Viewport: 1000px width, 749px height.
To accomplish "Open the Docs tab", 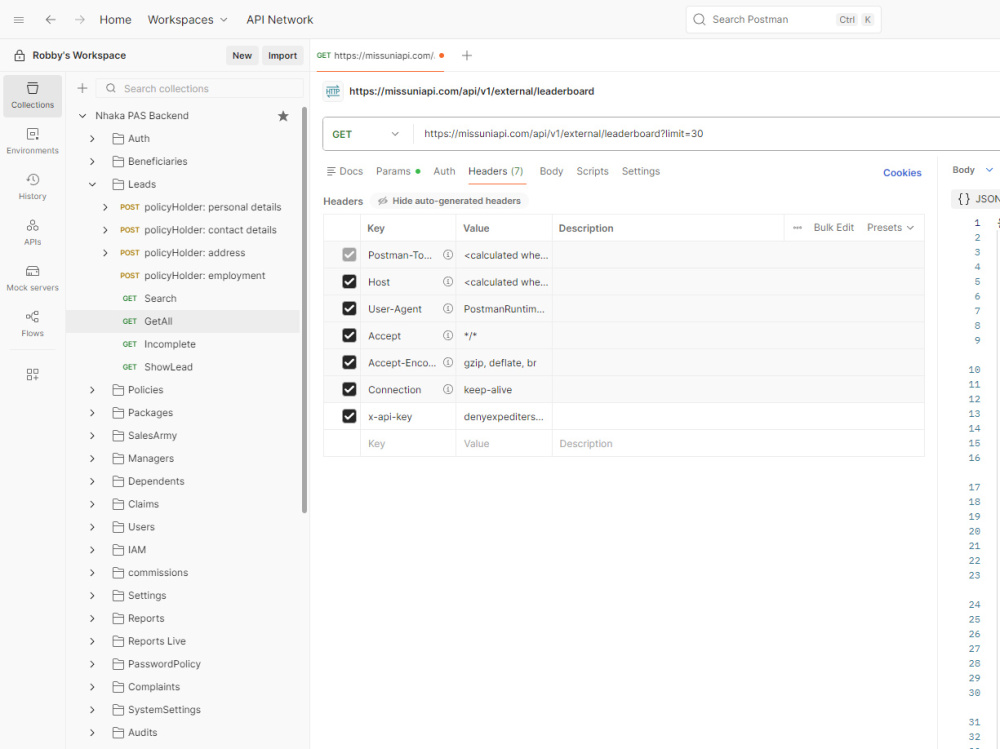I will coord(344,171).
